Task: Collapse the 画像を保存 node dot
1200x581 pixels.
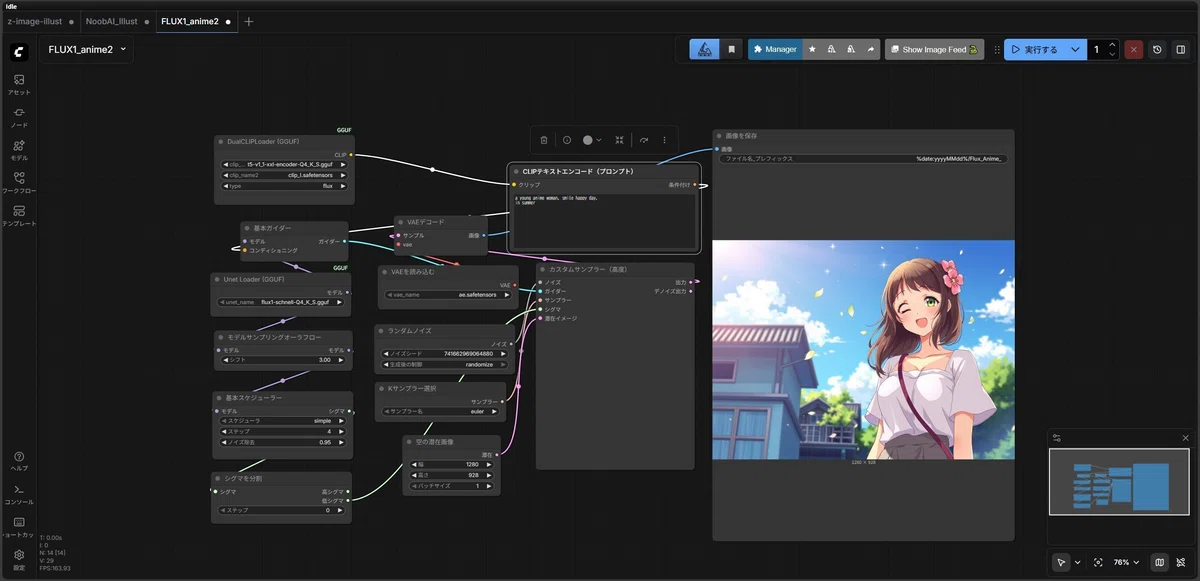Action: click(719, 135)
